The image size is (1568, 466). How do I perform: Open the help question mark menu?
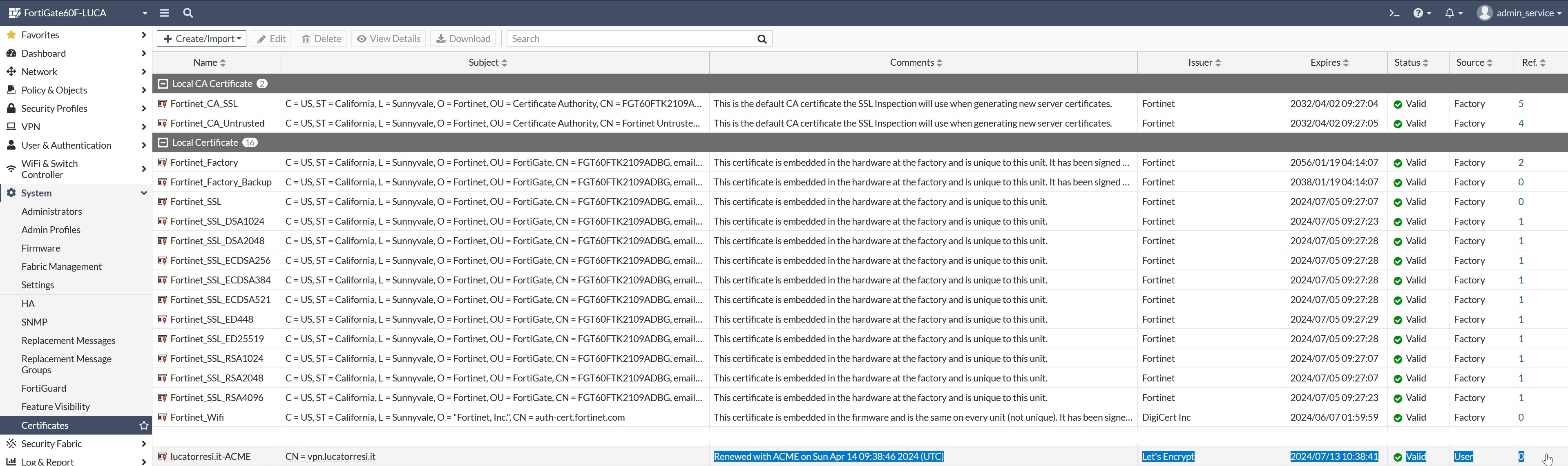(x=1422, y=13)
